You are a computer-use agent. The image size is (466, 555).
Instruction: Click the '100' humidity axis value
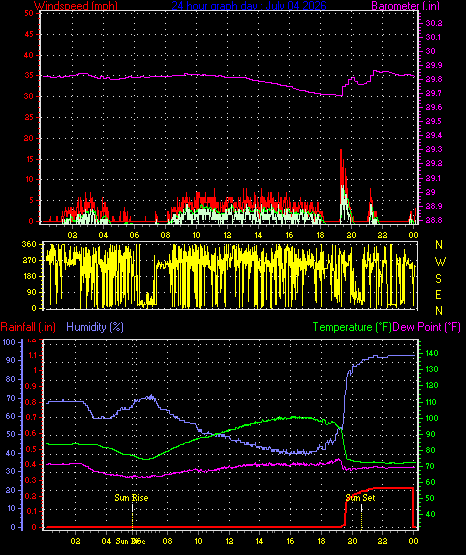tap(9, 342)
